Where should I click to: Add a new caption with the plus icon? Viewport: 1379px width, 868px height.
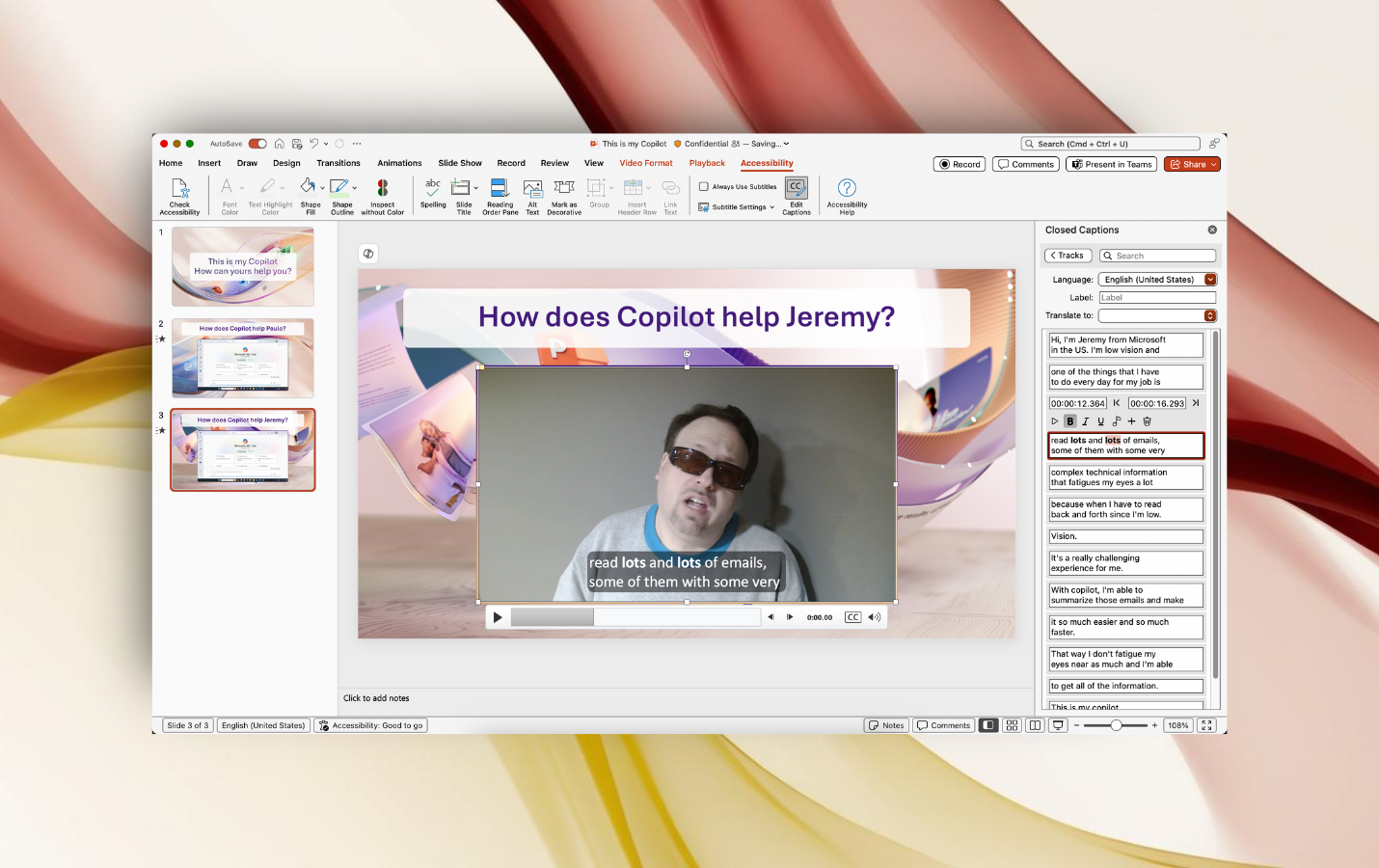pos(1131,421)
